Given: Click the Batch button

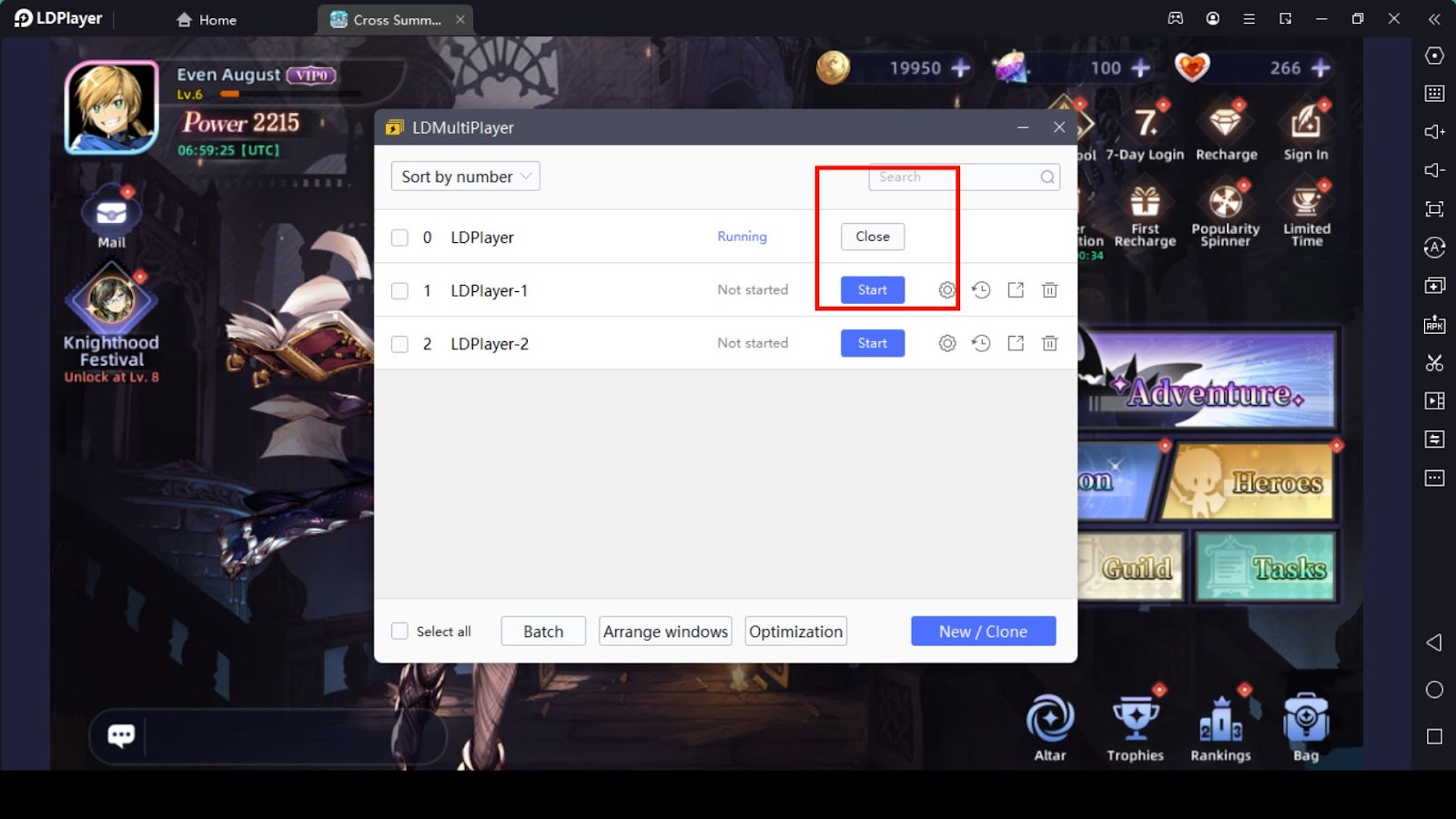Looking at the screenshot, I should pyautogui.click(x=543, y=632).
